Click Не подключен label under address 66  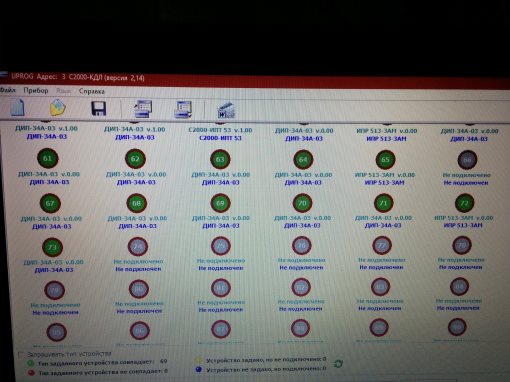point(466,183)
